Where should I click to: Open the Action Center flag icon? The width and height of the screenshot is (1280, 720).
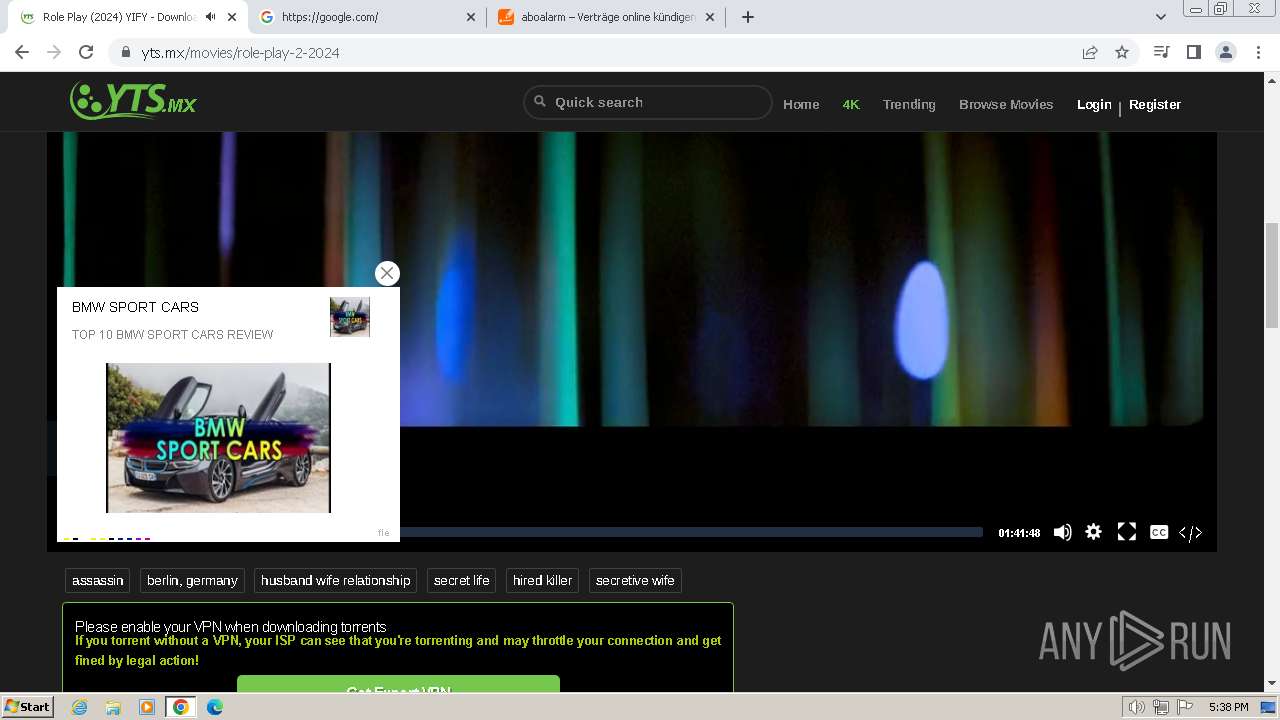[x=1184, y=707]
